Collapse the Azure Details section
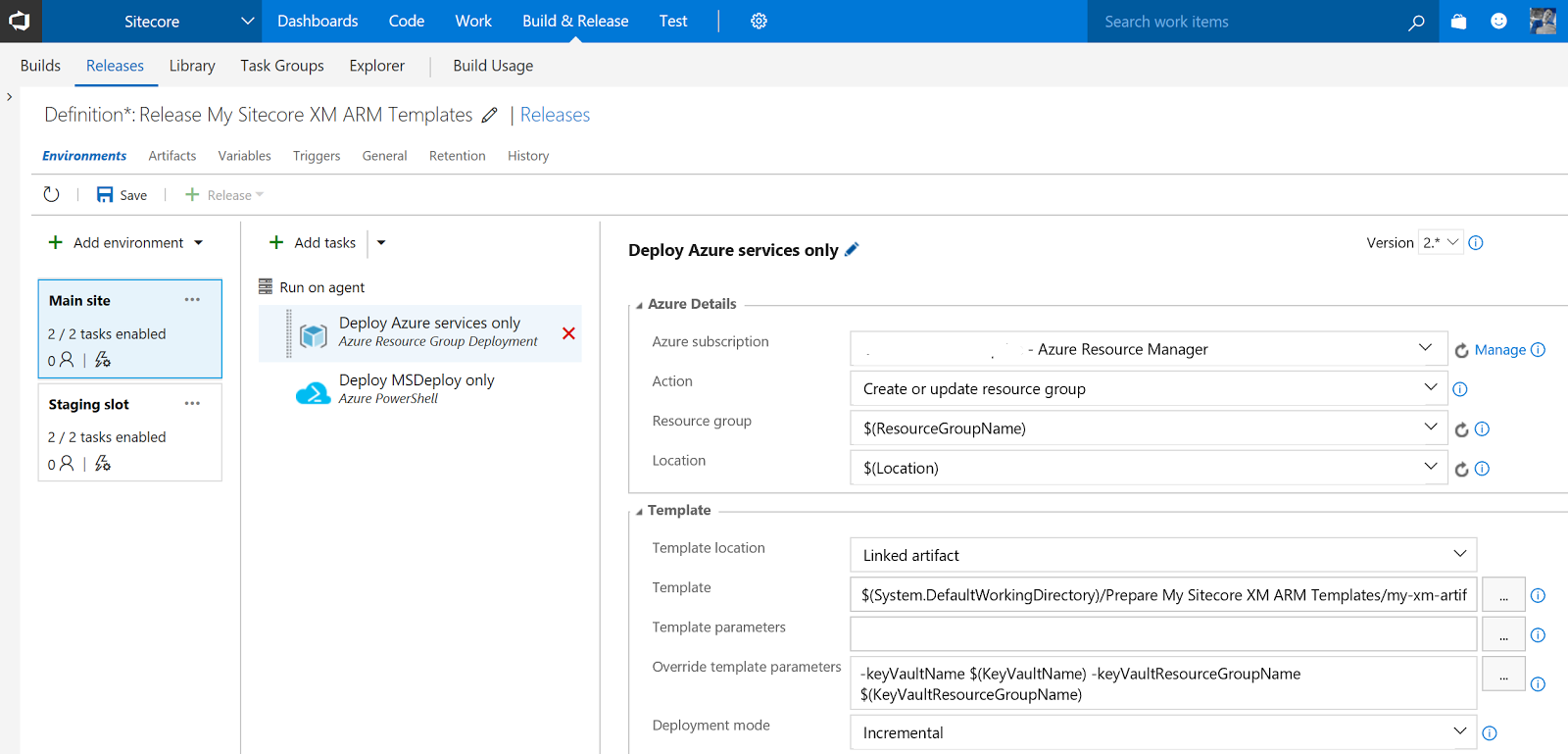Screen dimensions: 1568x754 coord(639,305)
